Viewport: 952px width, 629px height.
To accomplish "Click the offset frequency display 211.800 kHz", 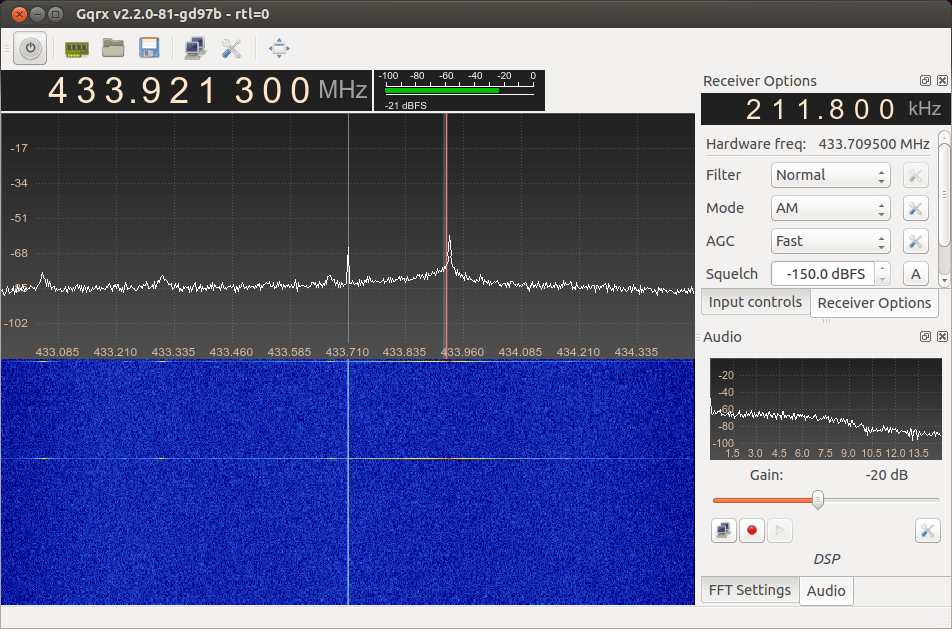I will pyautogui.click(x=826, y=109).
